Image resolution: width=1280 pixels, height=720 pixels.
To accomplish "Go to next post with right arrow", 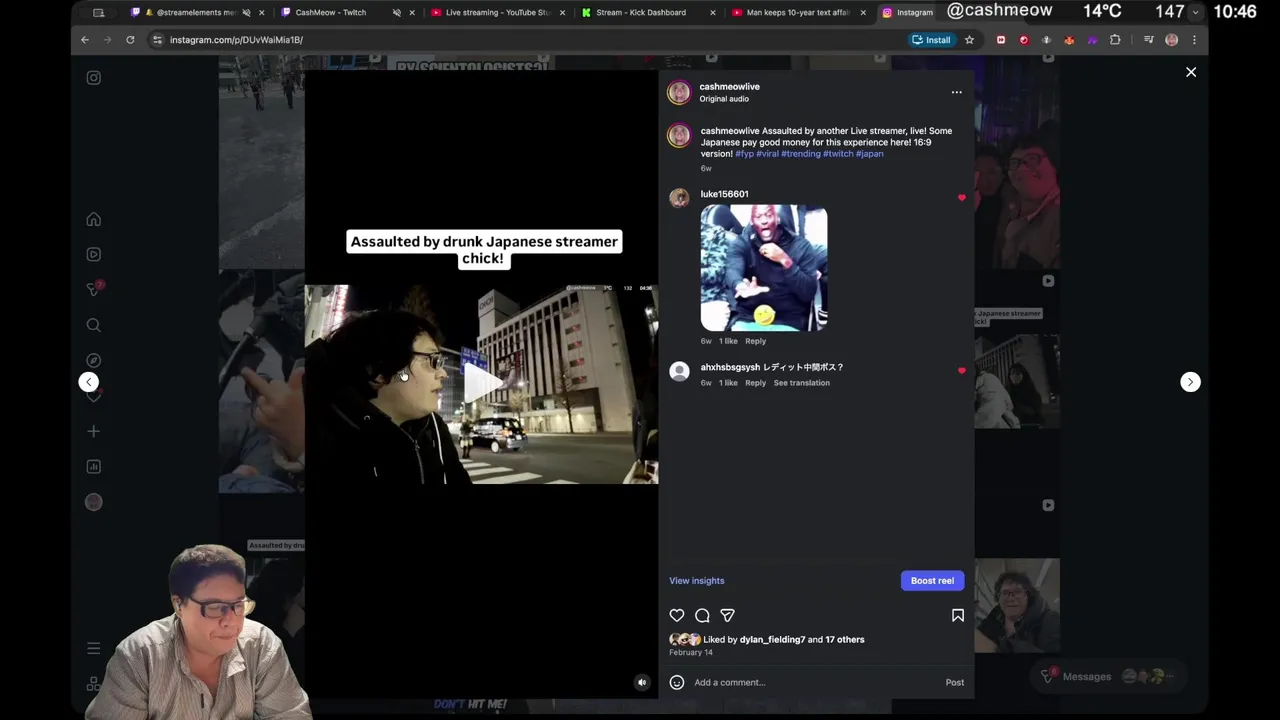I will (x=1190, y=382).
